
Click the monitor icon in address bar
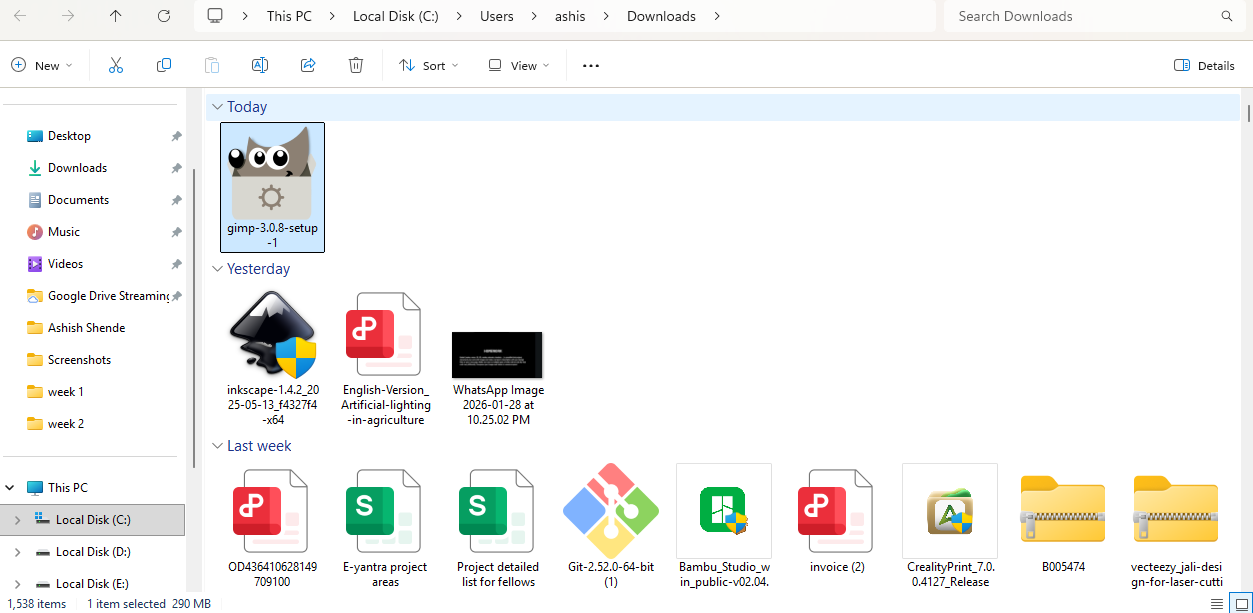pyautogui.click(x=214, y=16)
